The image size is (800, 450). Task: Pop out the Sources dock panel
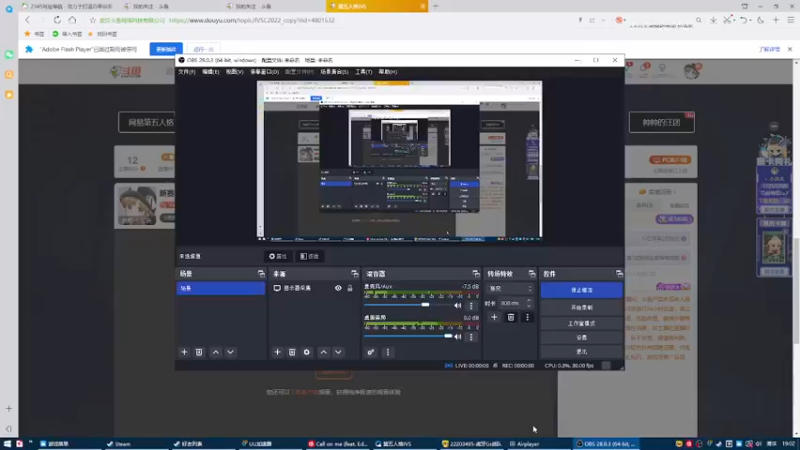click(355, 274)
